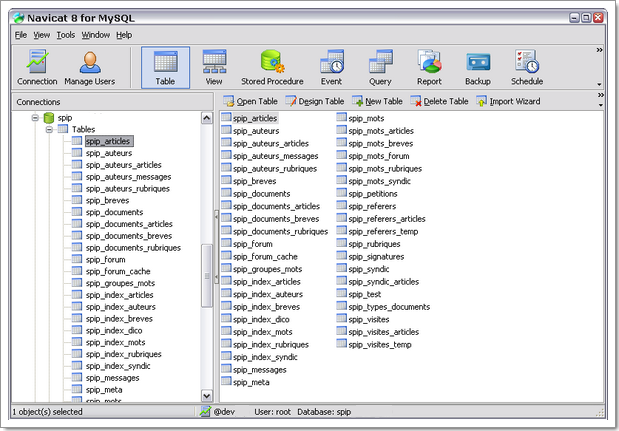This screenshot has height=431, width=619.
Task: Click the connections tree scrollbar thumb
Action: pos(207,275)
